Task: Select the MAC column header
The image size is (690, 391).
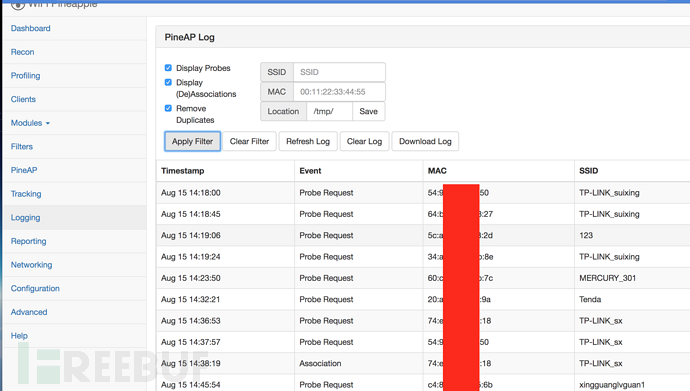Action: [x=437, y=171]
